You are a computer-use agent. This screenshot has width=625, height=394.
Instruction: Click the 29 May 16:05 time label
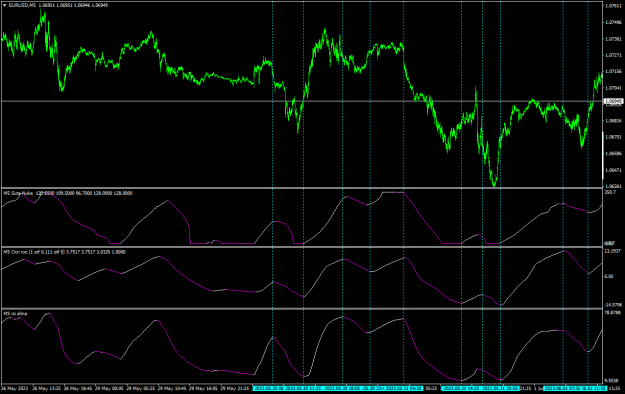[x=203, y=388]
